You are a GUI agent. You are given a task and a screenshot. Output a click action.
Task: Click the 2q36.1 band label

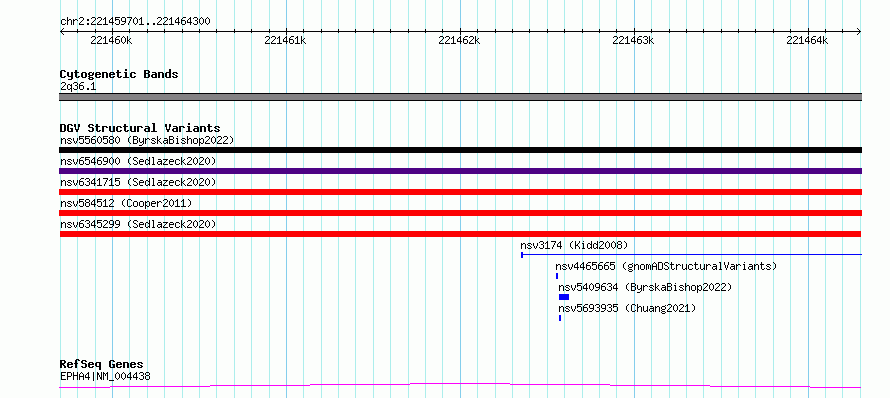pyautogui.click(x=78, y=87)
